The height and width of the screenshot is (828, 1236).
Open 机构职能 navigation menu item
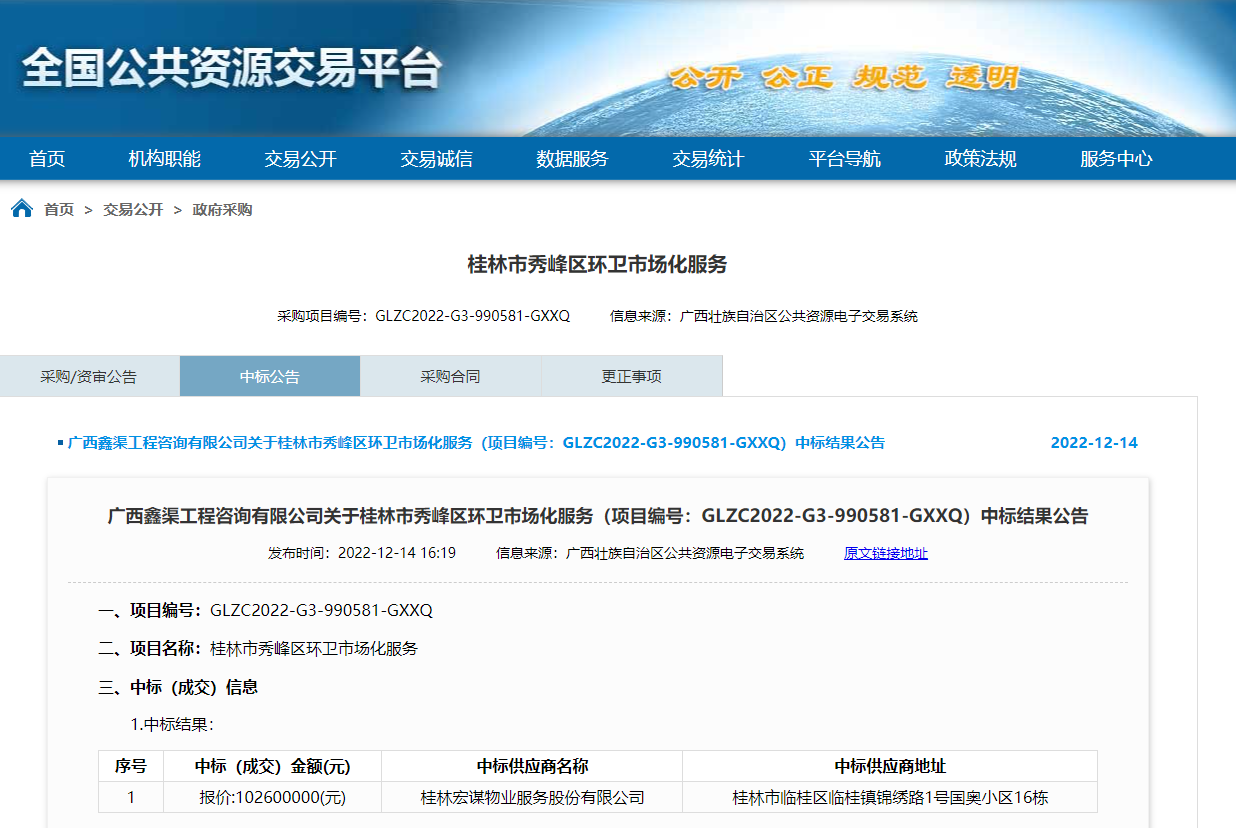tap(165, 159)
